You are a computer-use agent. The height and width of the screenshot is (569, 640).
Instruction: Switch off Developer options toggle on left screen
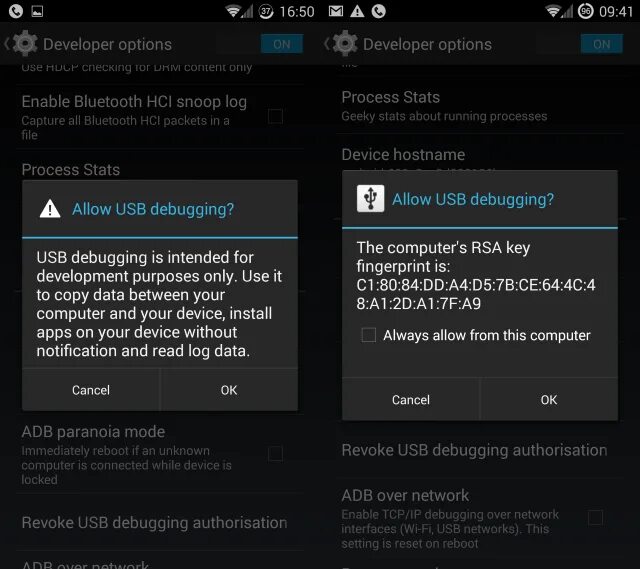282,44
